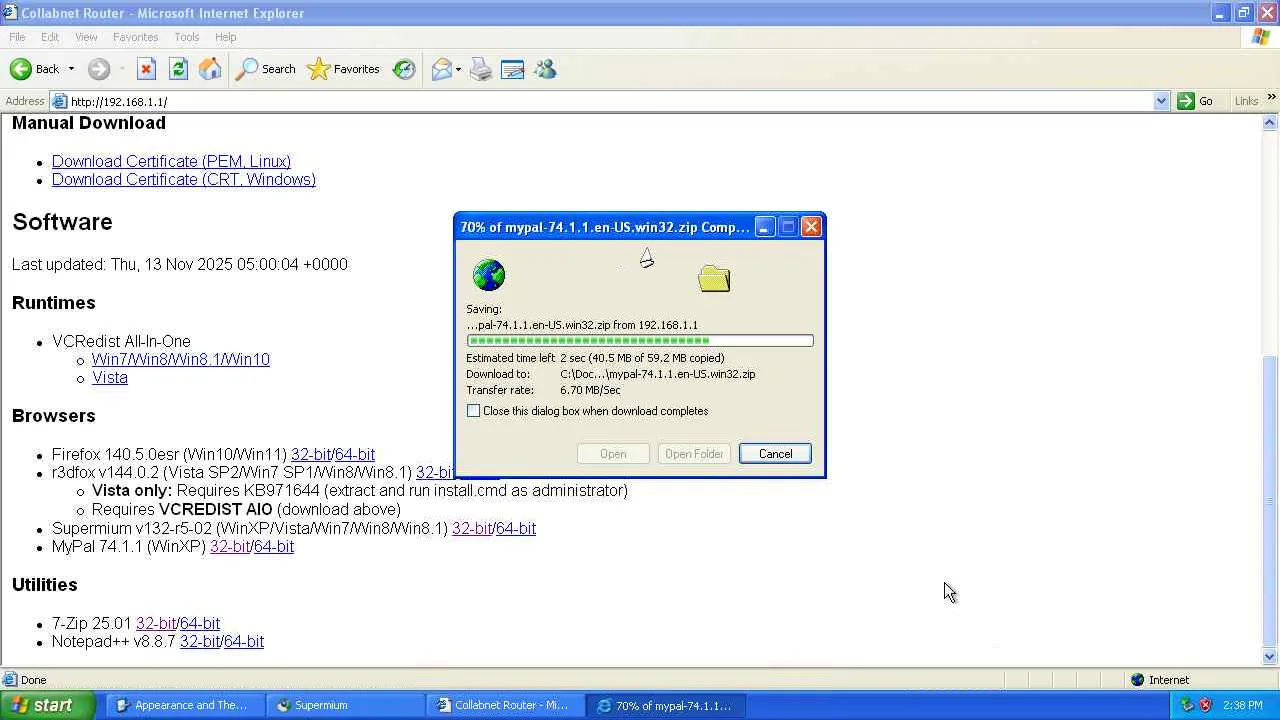Expand the Forward button history dropdown arrow
The height and width of the screenshot is (720, 1280).
coord(121,69)
